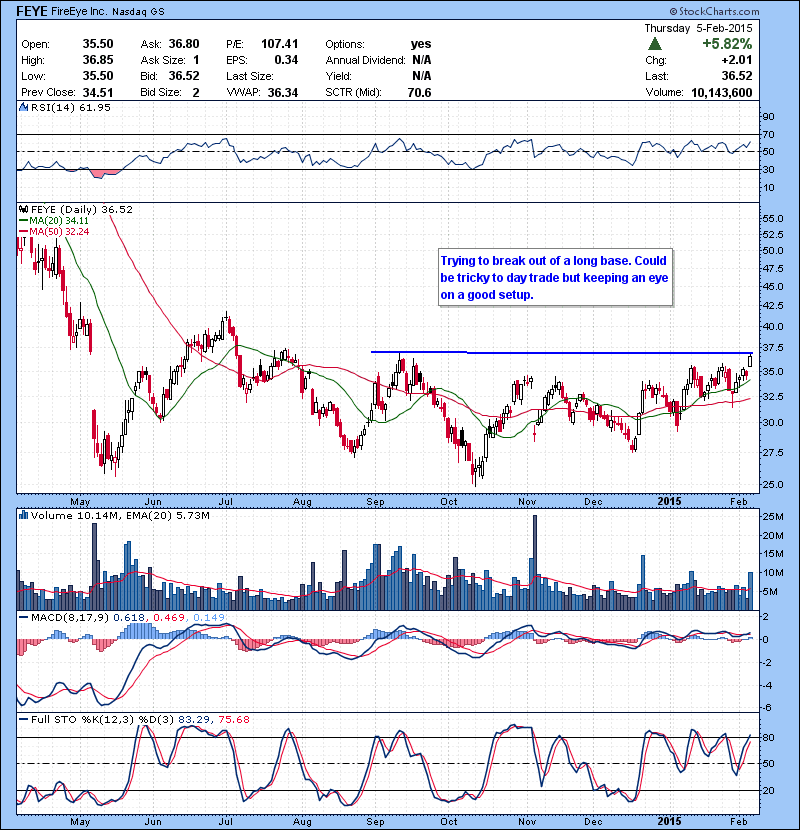Click the red MACD signal value '0.469'
Image resolution: width=800 pixels, height=830 pixels.
pyautogui.click(x=169, y=617)
